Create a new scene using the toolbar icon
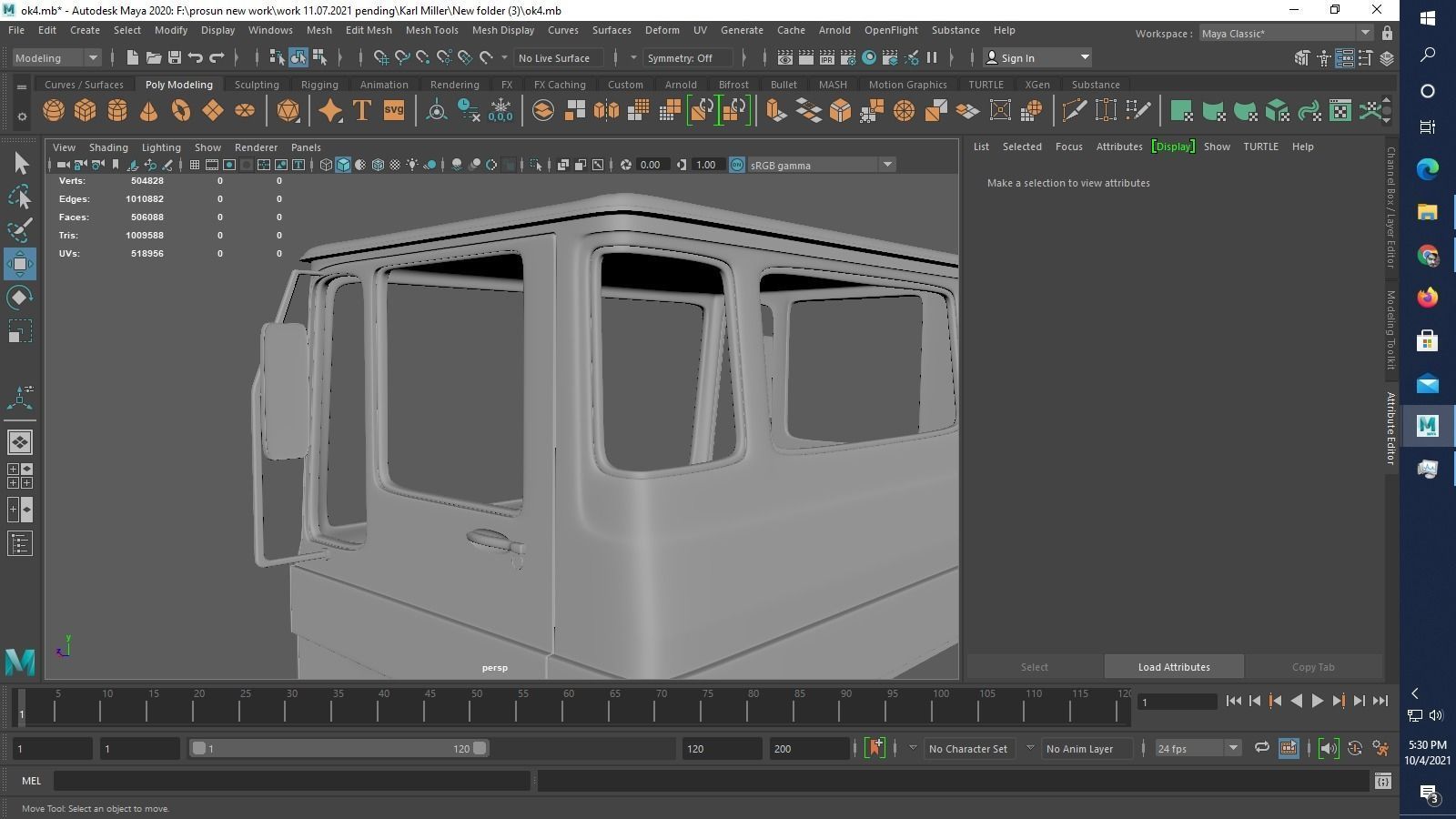The width and height of the screenshot is (1456, 819). coord(133,57)
